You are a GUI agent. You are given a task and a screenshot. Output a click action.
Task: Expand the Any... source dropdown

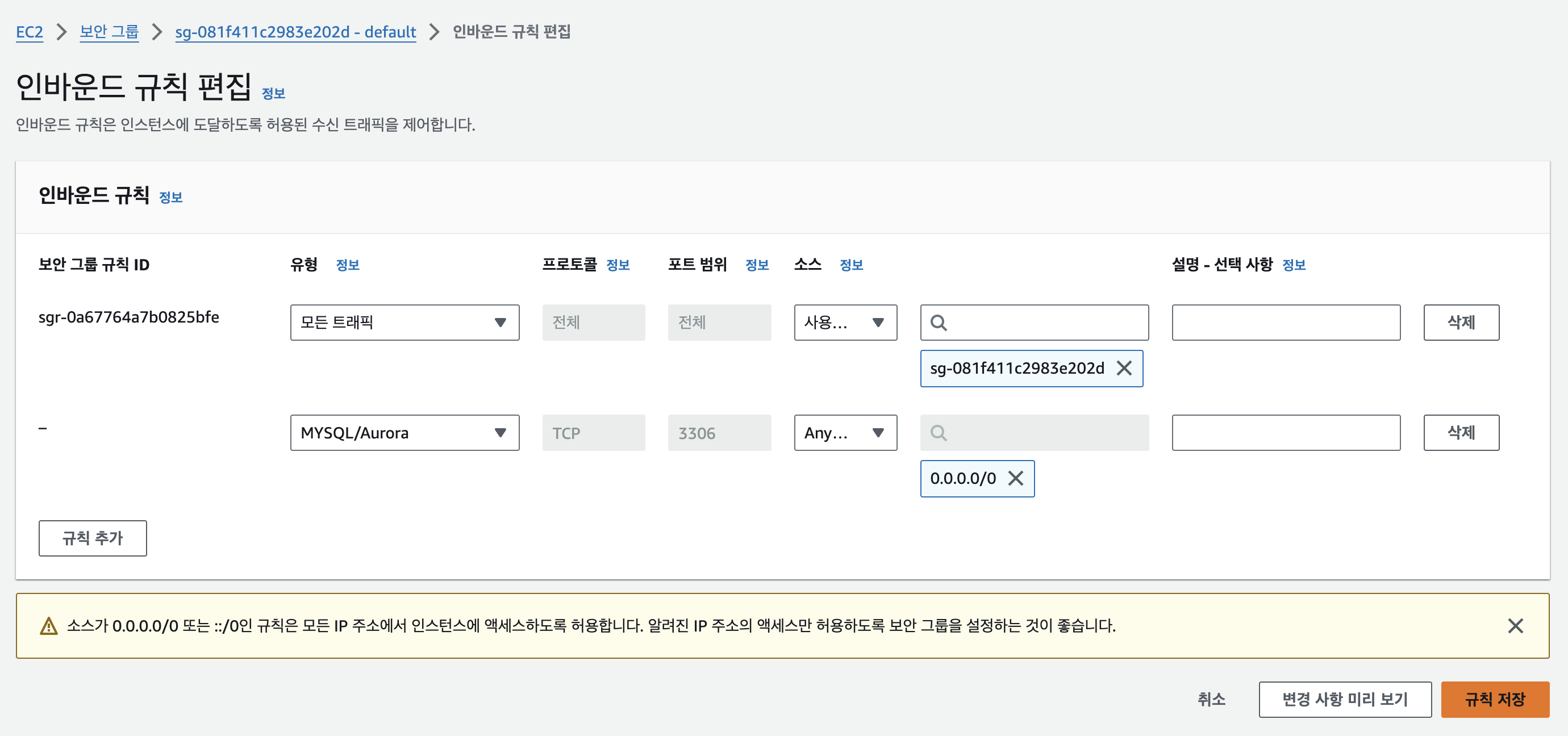coord(845,433)
